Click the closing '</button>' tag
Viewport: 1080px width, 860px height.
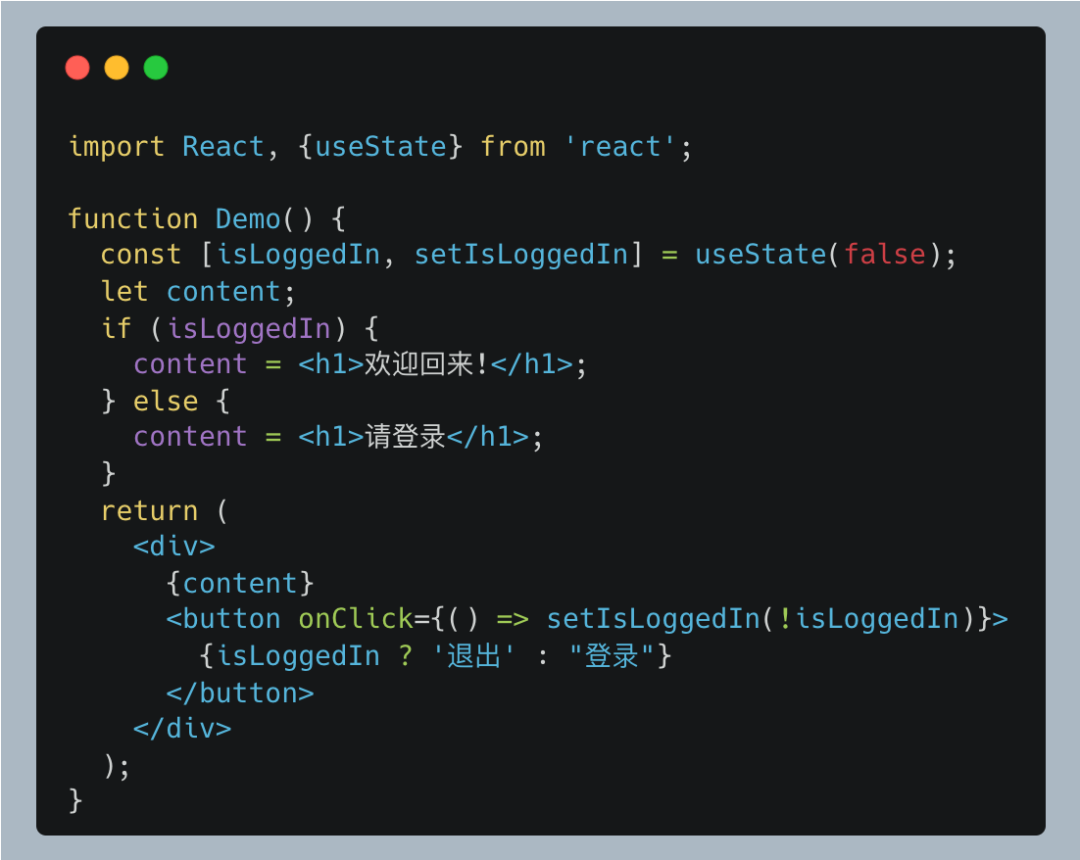[240, 693]
